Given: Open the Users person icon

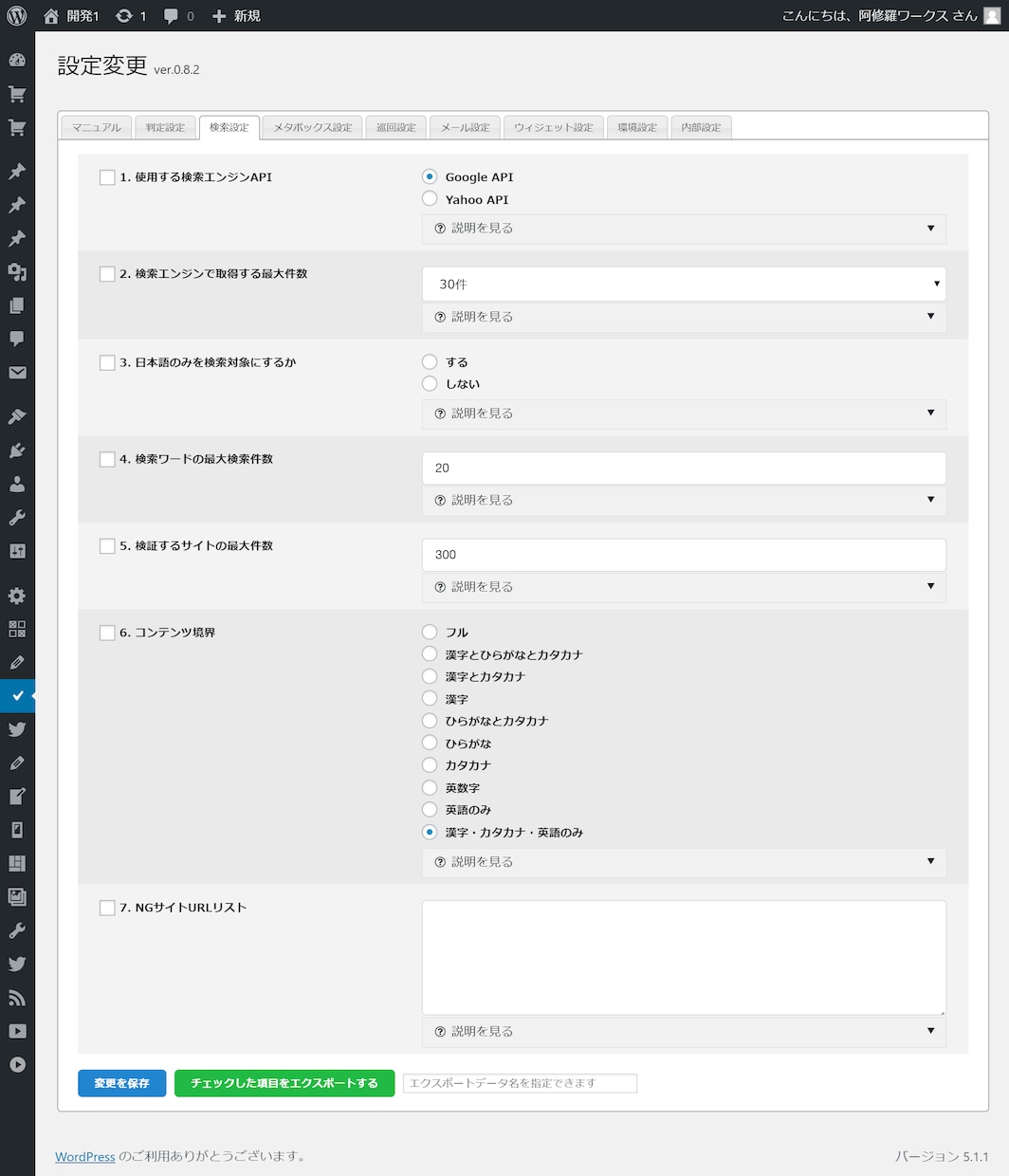Looking at the screenshot, I should point(17,484).
